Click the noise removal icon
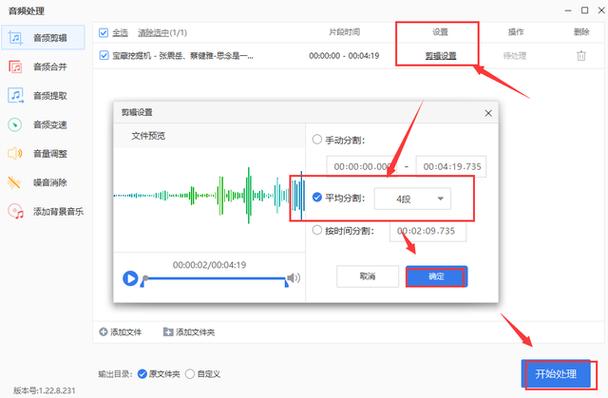This screenshot has width=608, height=398. pos(15,182)
